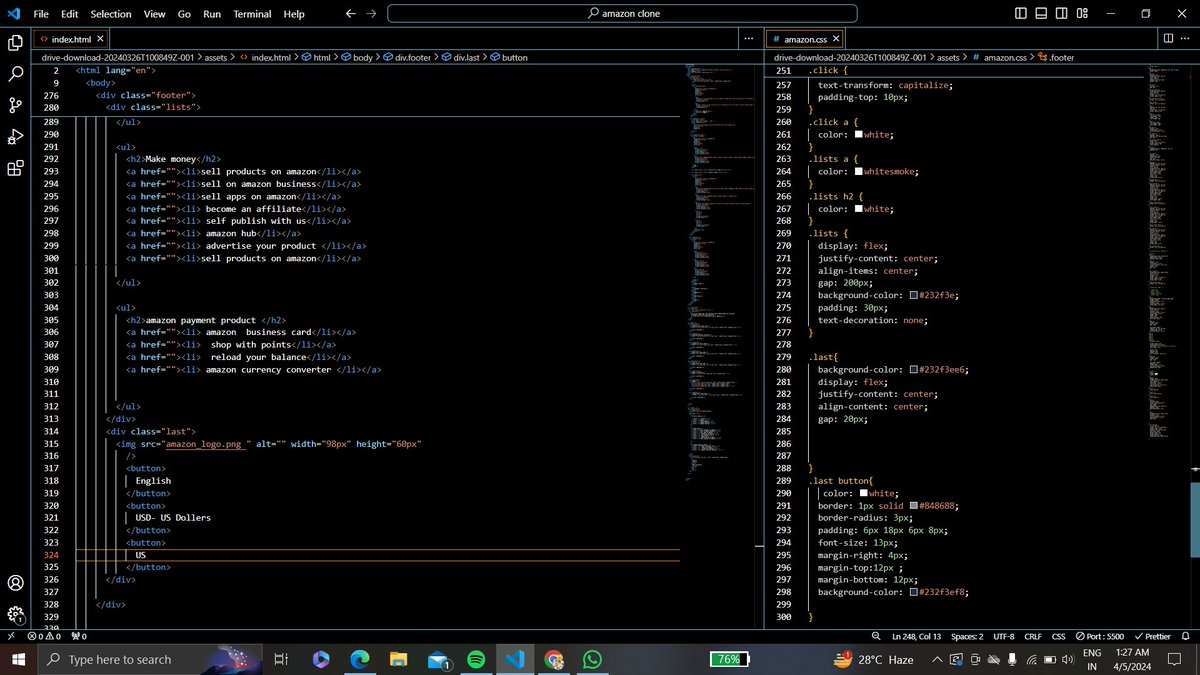Click the zoom magnifier in status bar
The height and width of the screenshot is (675, 1200).
(876, 636)
